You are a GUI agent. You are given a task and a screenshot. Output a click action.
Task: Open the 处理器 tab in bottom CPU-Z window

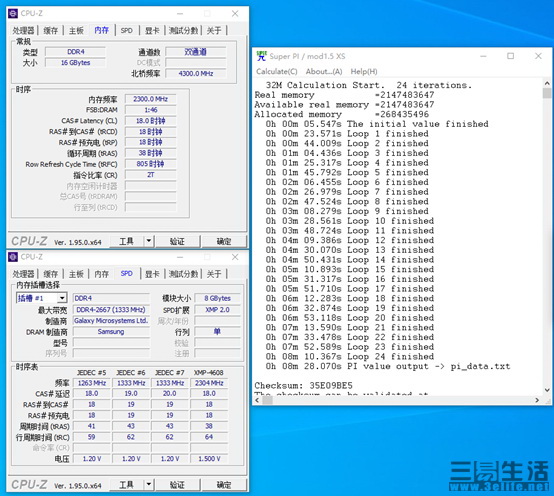24,274
